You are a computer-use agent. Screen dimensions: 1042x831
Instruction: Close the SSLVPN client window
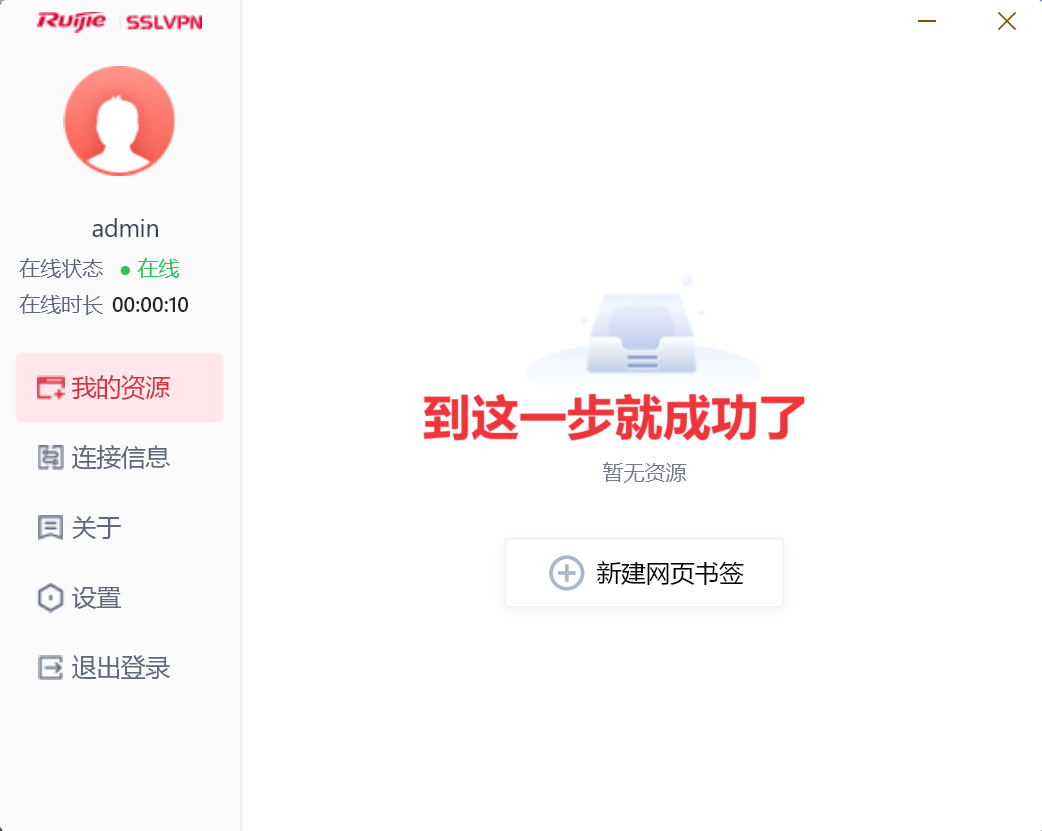click(1007, 21)
